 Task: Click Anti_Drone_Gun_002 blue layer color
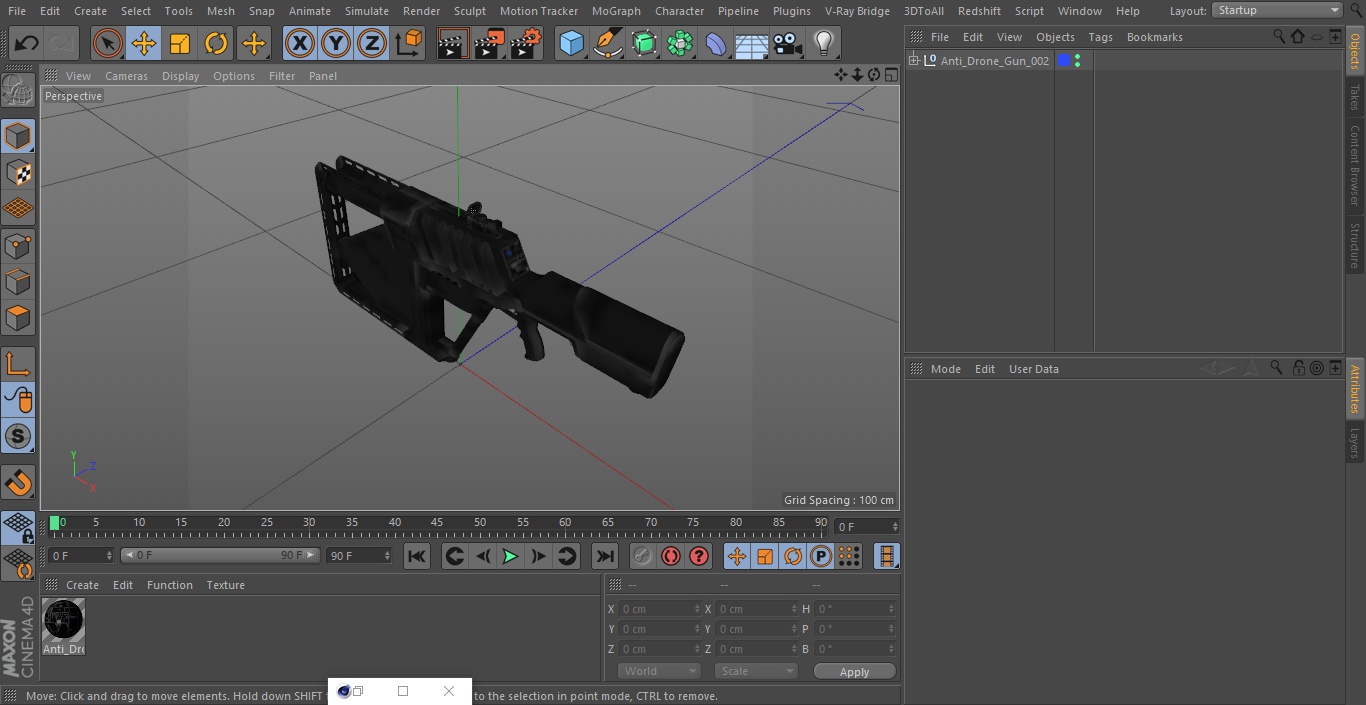pyautogui.click(x=1064, y=61)
